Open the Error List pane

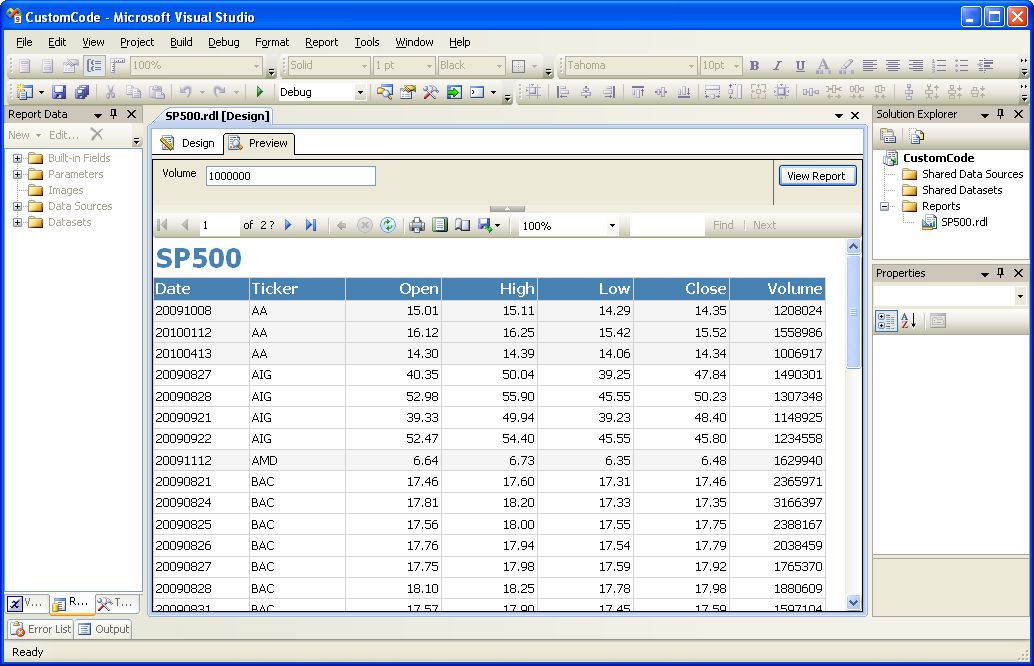pos(41,629)
